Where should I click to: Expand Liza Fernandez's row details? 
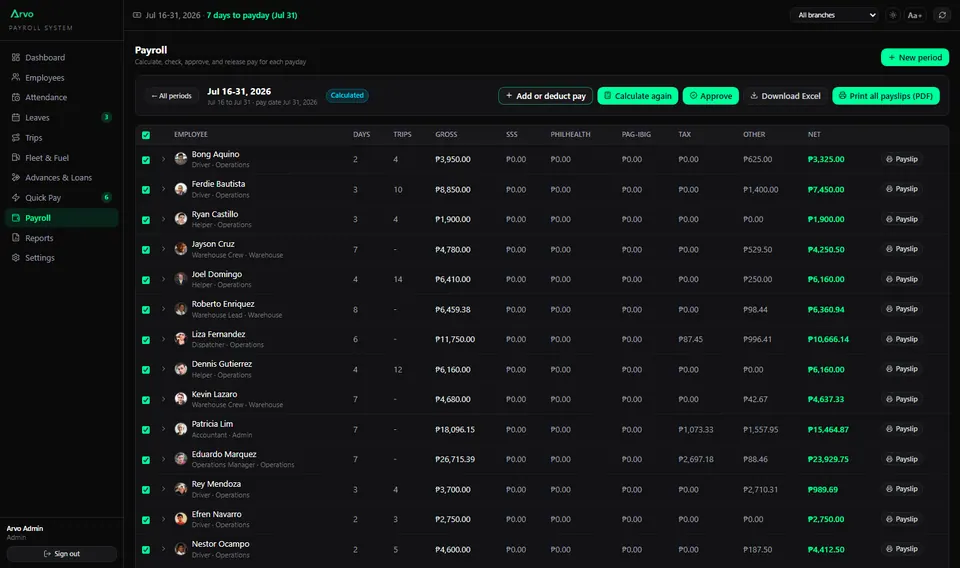pos(163,339)
